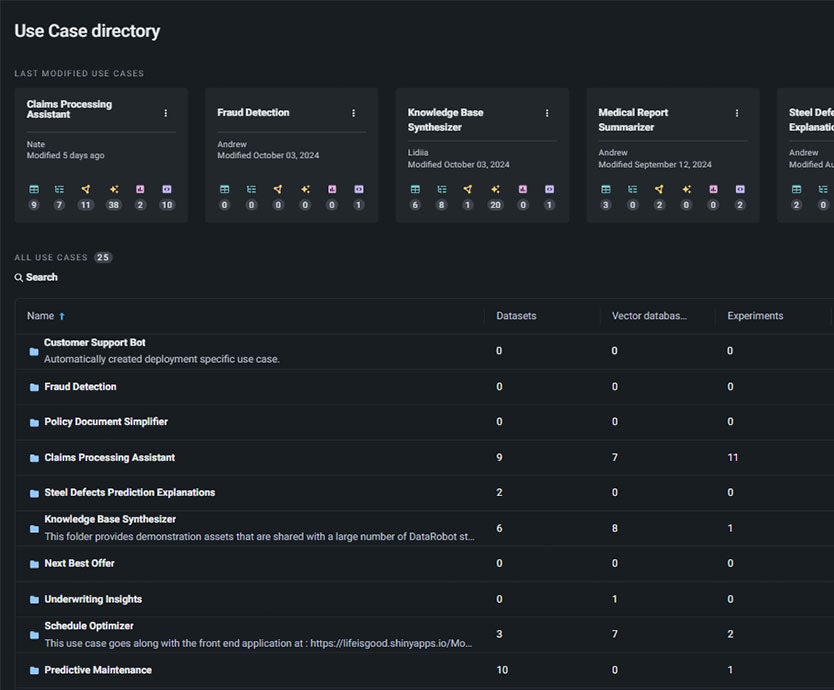The width and height of the screenshot is (834, 690).
Task: Sort by Experiments column header
Action: pos(755,316)
